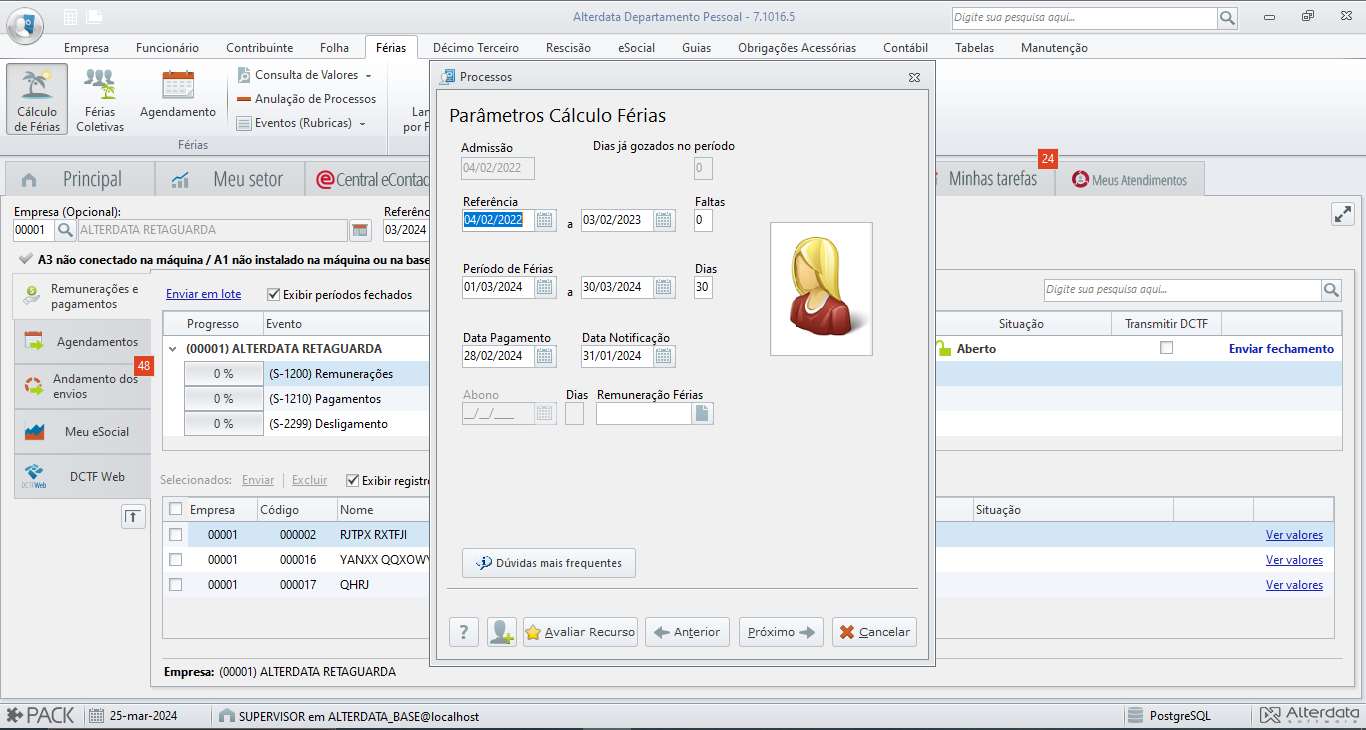Click the Anterior button
Screen dimensions: 1366x730
(x=685, y=632)
